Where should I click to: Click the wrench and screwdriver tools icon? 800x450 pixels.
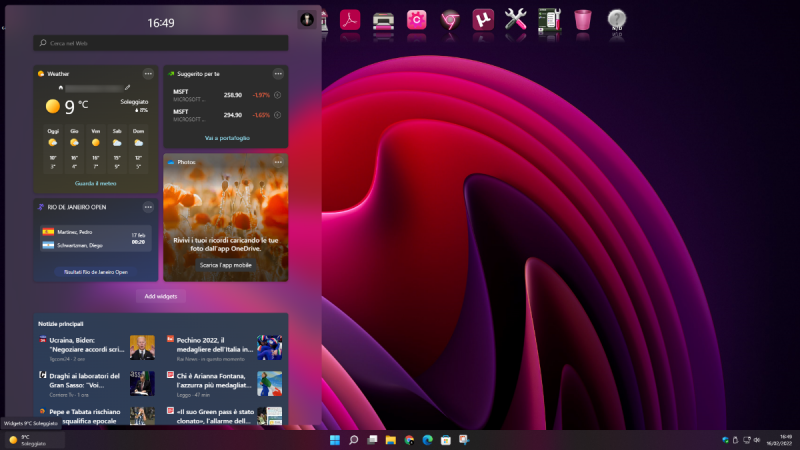click(516, 19)
